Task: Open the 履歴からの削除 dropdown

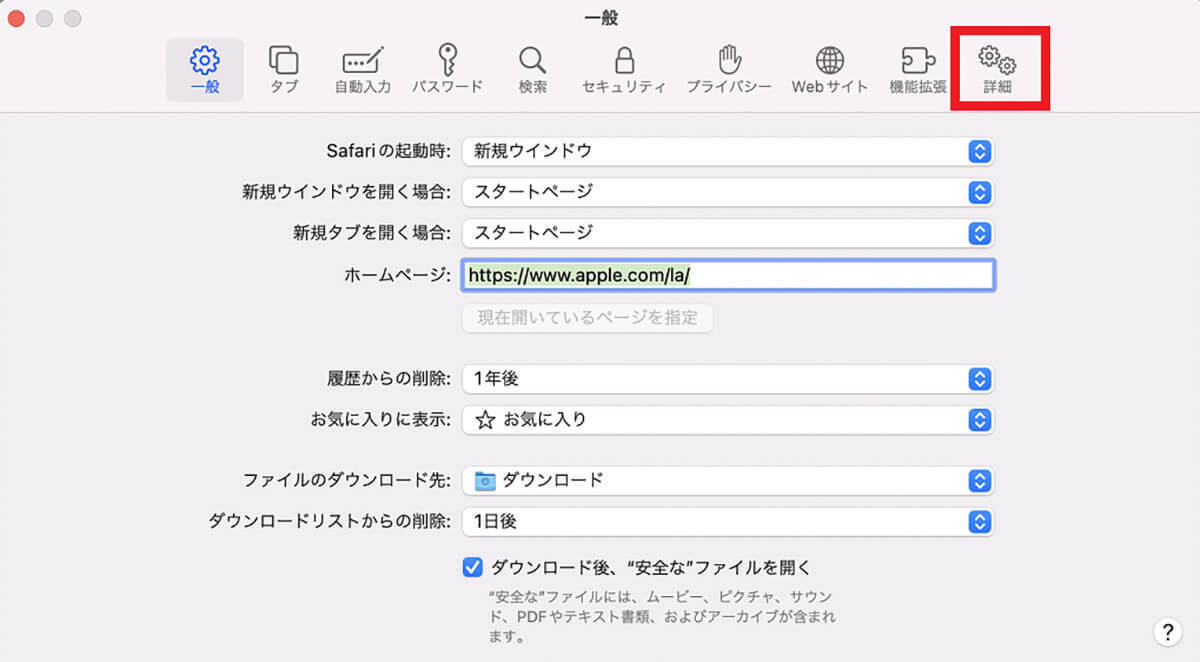Action: (x=727, y=379)
